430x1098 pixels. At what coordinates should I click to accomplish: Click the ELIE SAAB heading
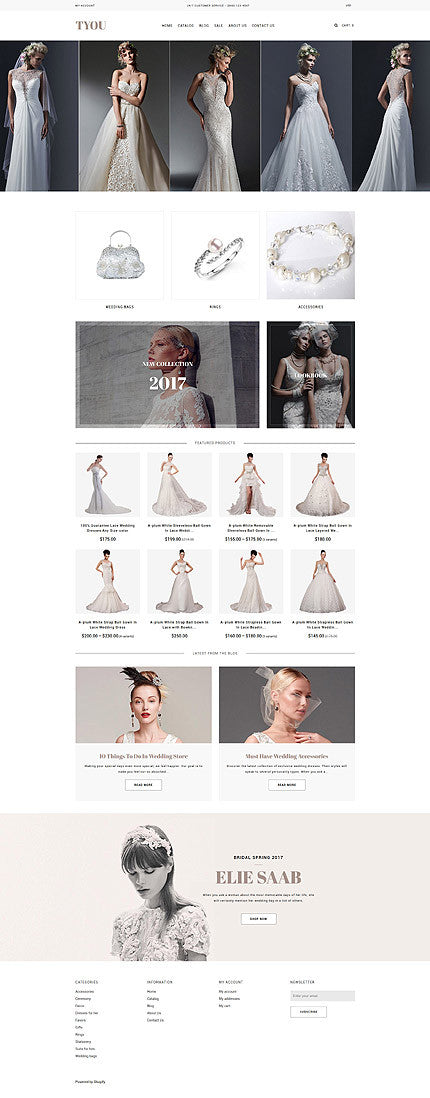click(258, 877)
